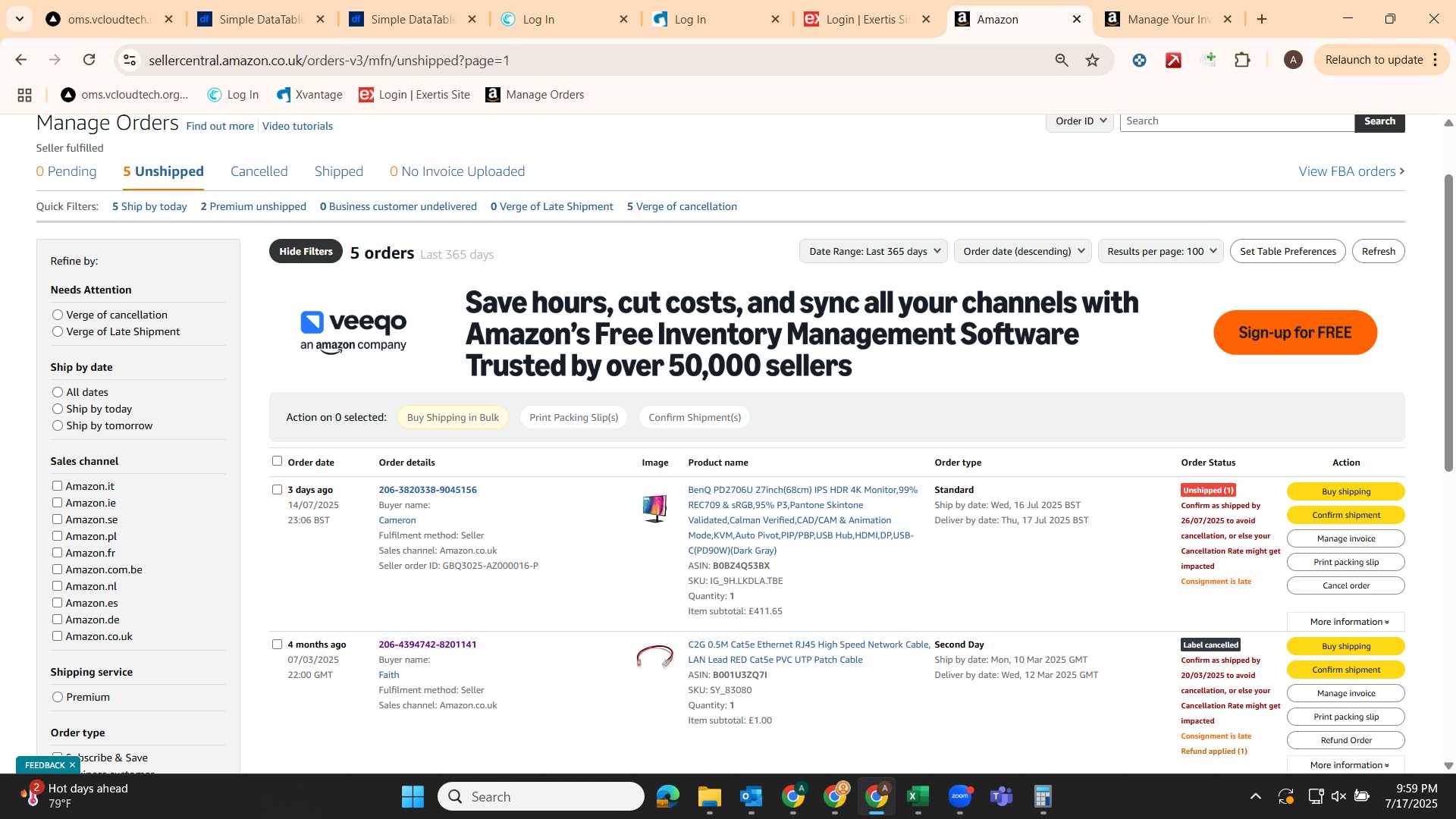Viewport: 1456px width, 819px height.
Task: Go back to previous page in browser
Action: tap(21, 60)
